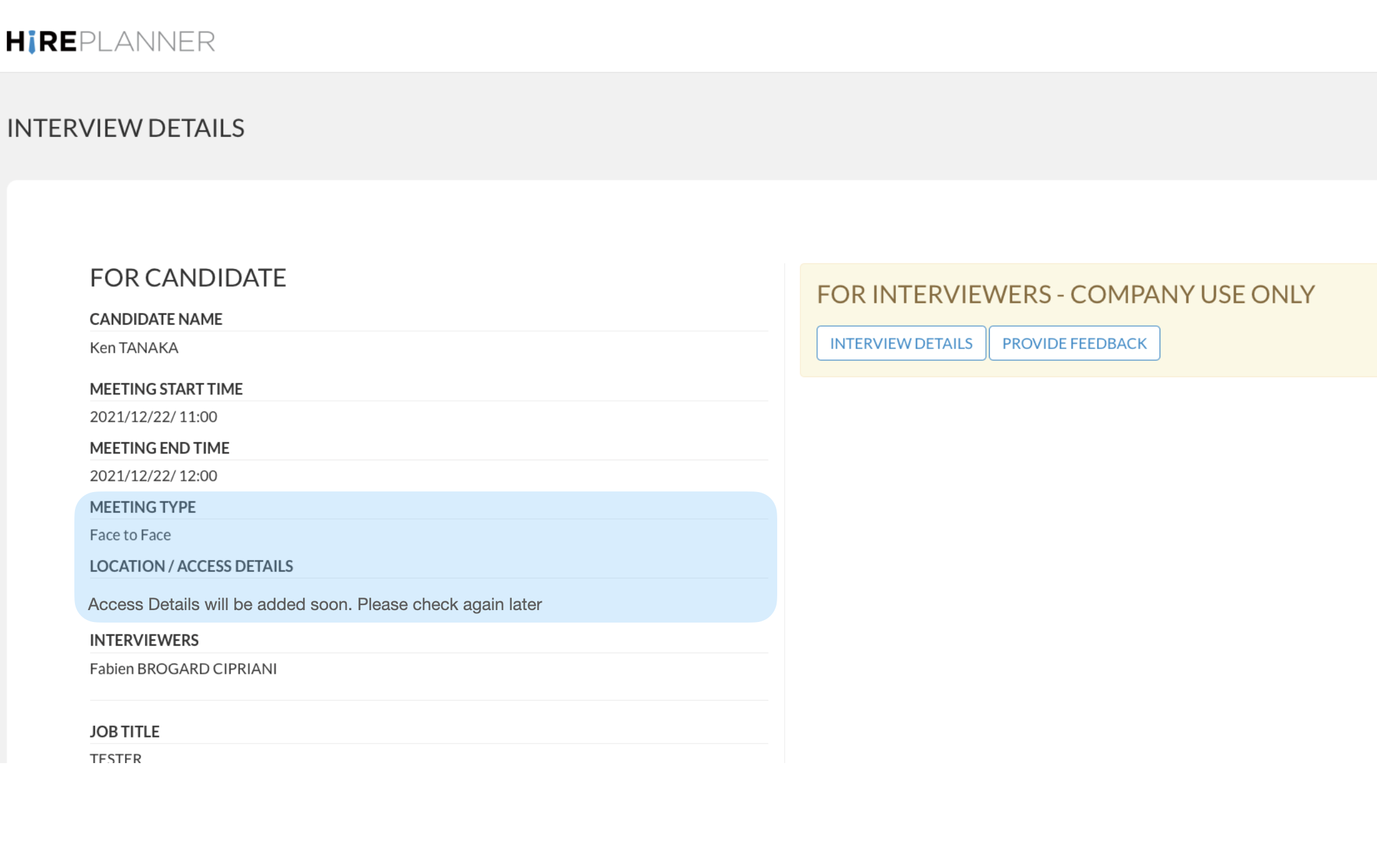Click the Location / Access Details label
The image size is (1377, 868).
click(x=191, y=566)
